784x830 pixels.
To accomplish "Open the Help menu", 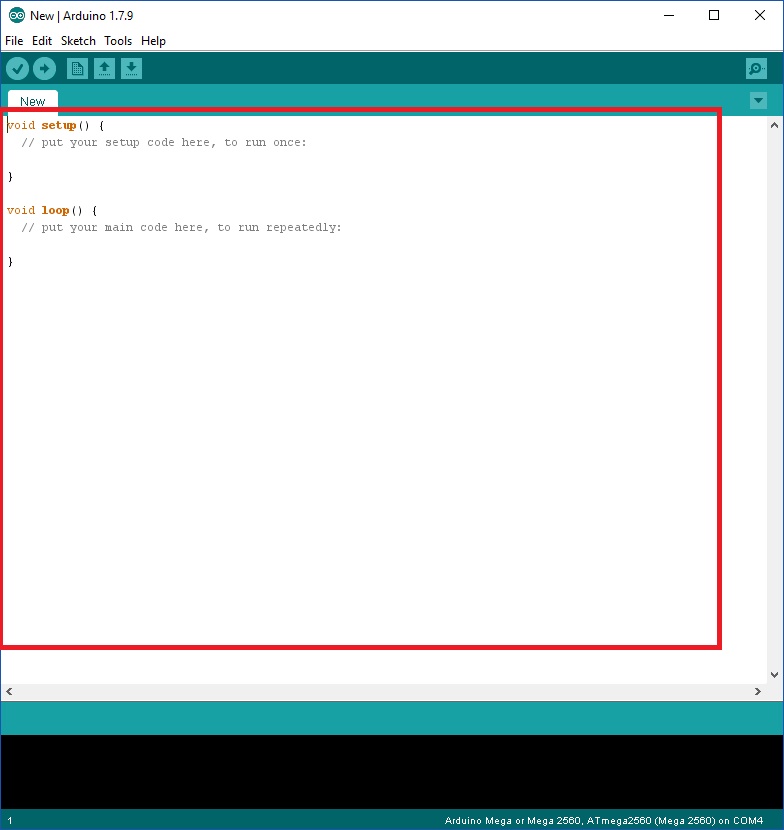I will [x=153, y=41].
